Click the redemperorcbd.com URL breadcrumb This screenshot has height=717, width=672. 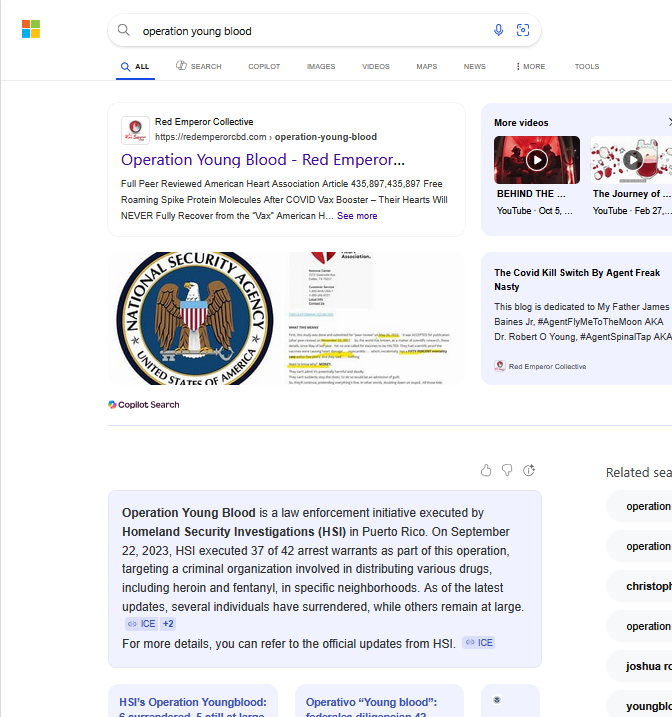[266, 137]
